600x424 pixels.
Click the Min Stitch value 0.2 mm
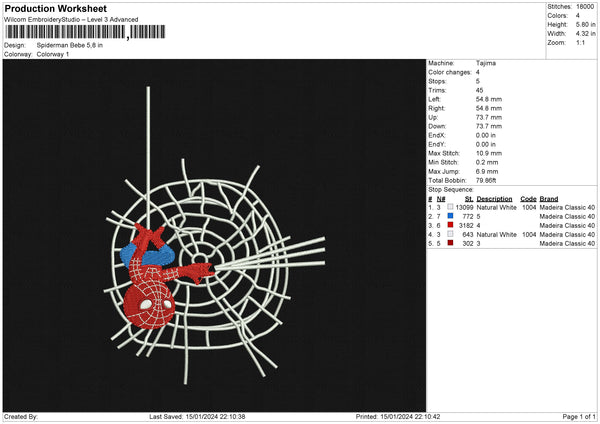tap(487, 162)
